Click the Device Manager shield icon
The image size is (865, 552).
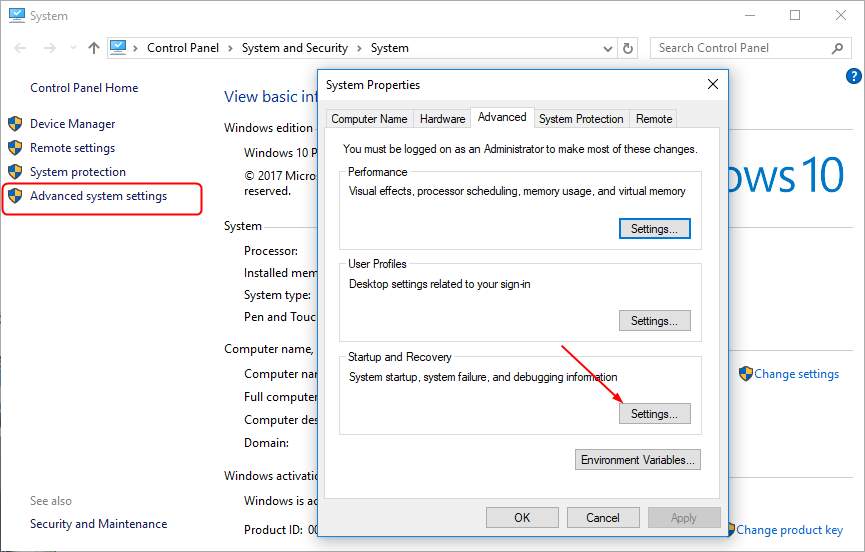(x=15, y=124)
